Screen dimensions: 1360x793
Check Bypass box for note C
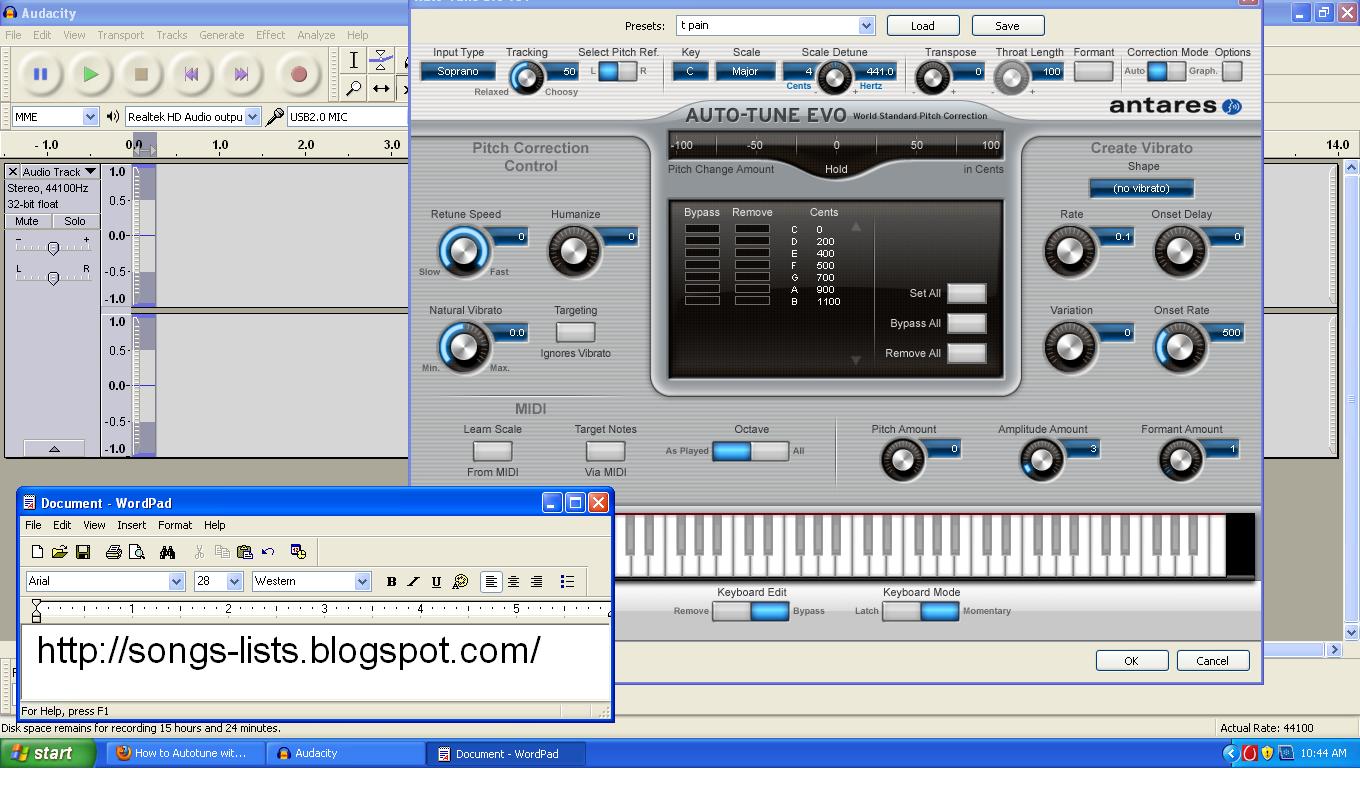tap(702, 229)
